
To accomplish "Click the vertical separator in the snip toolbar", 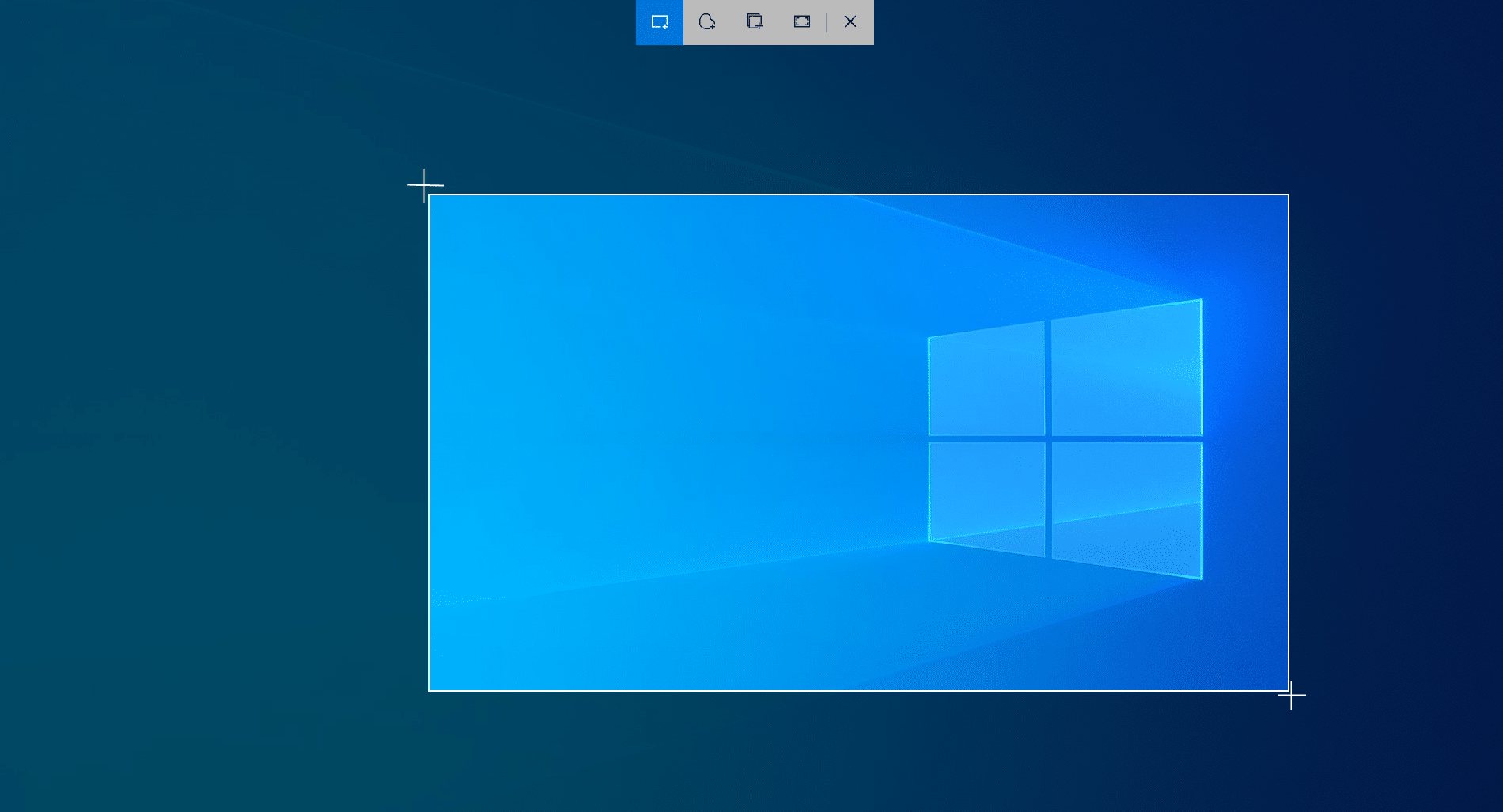I will point(826,22).
